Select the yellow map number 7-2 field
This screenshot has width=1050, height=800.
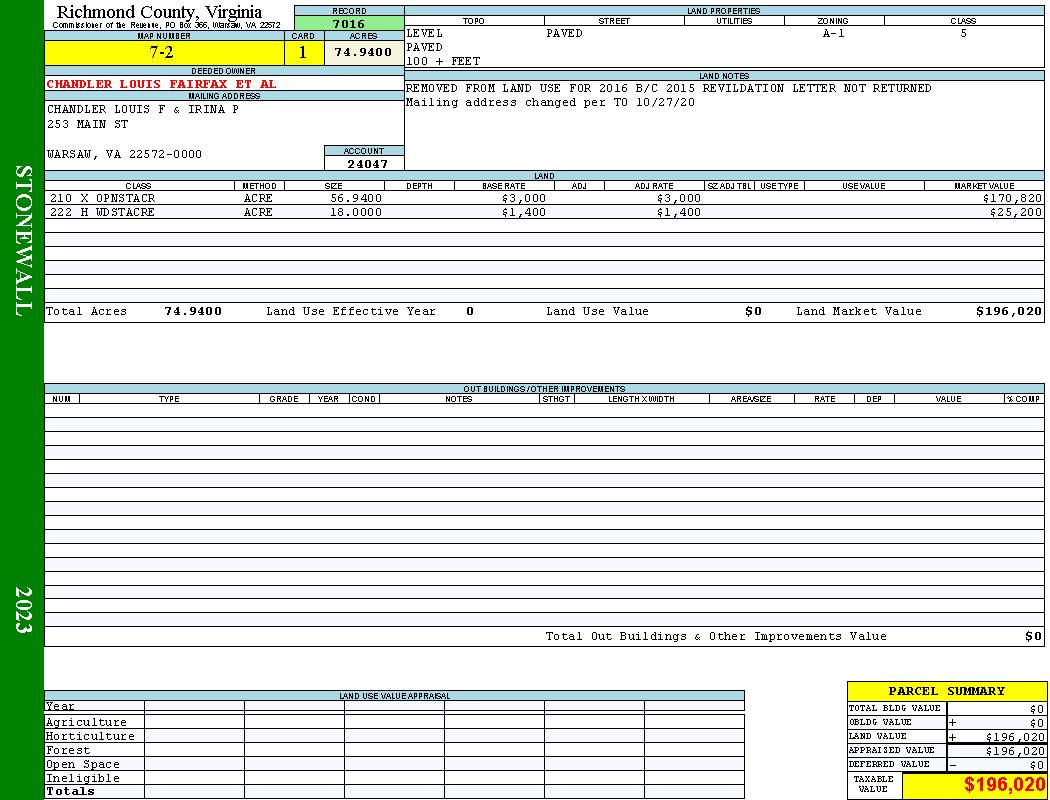click(164, 52)
